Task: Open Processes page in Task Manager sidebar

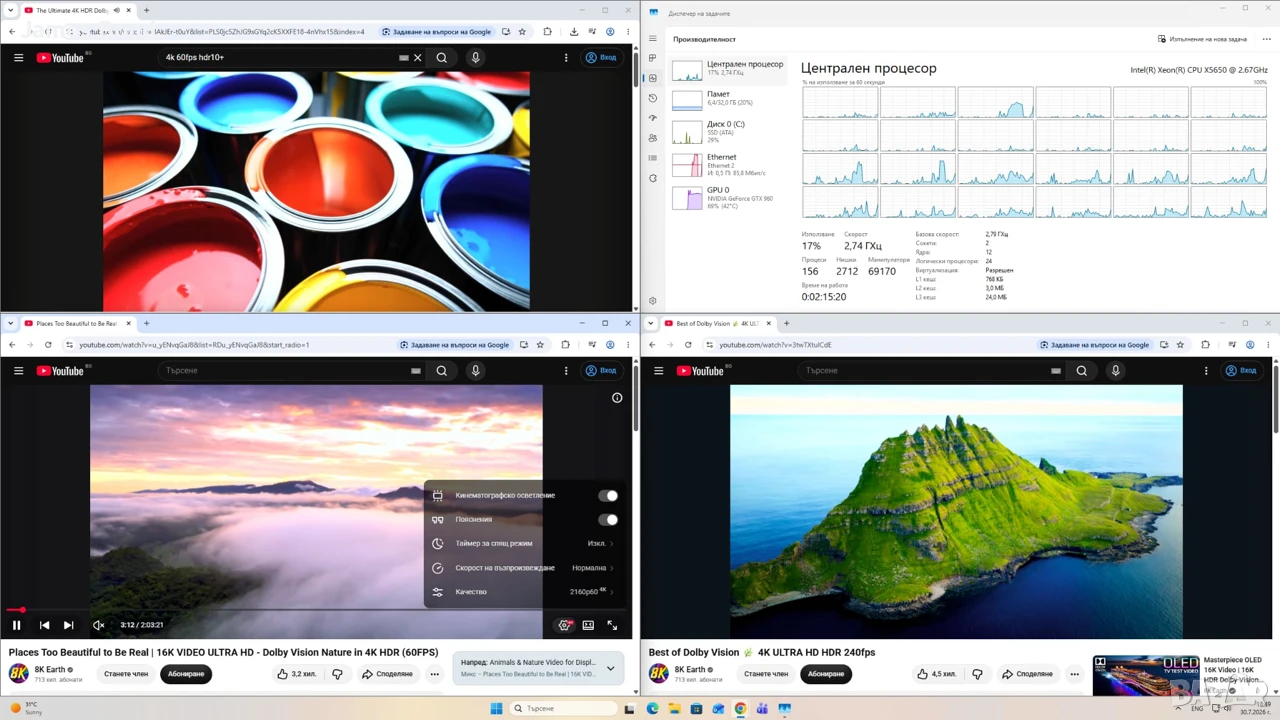Action: pos(653,59)
